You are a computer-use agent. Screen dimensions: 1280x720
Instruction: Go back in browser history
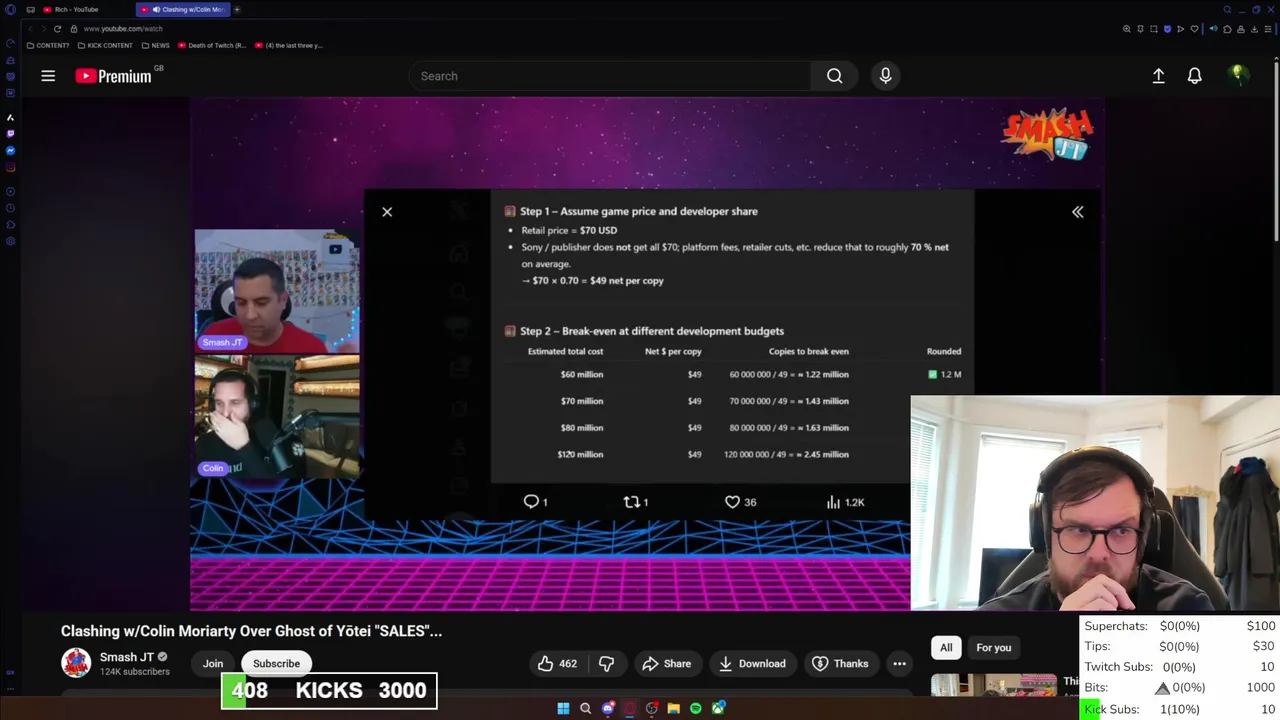31,29
